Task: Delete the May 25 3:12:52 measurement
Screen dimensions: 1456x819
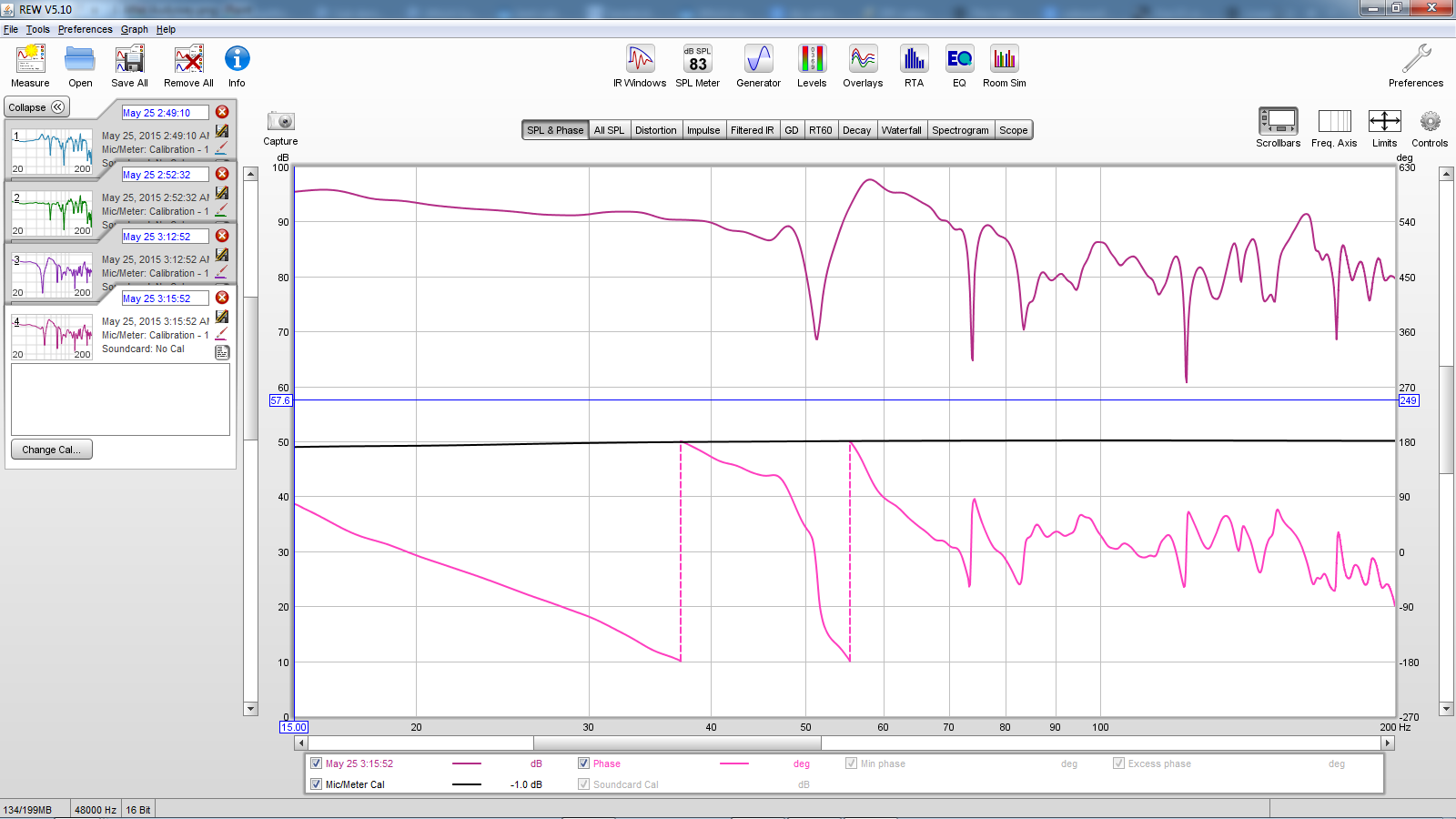Action: coord(222,236)
